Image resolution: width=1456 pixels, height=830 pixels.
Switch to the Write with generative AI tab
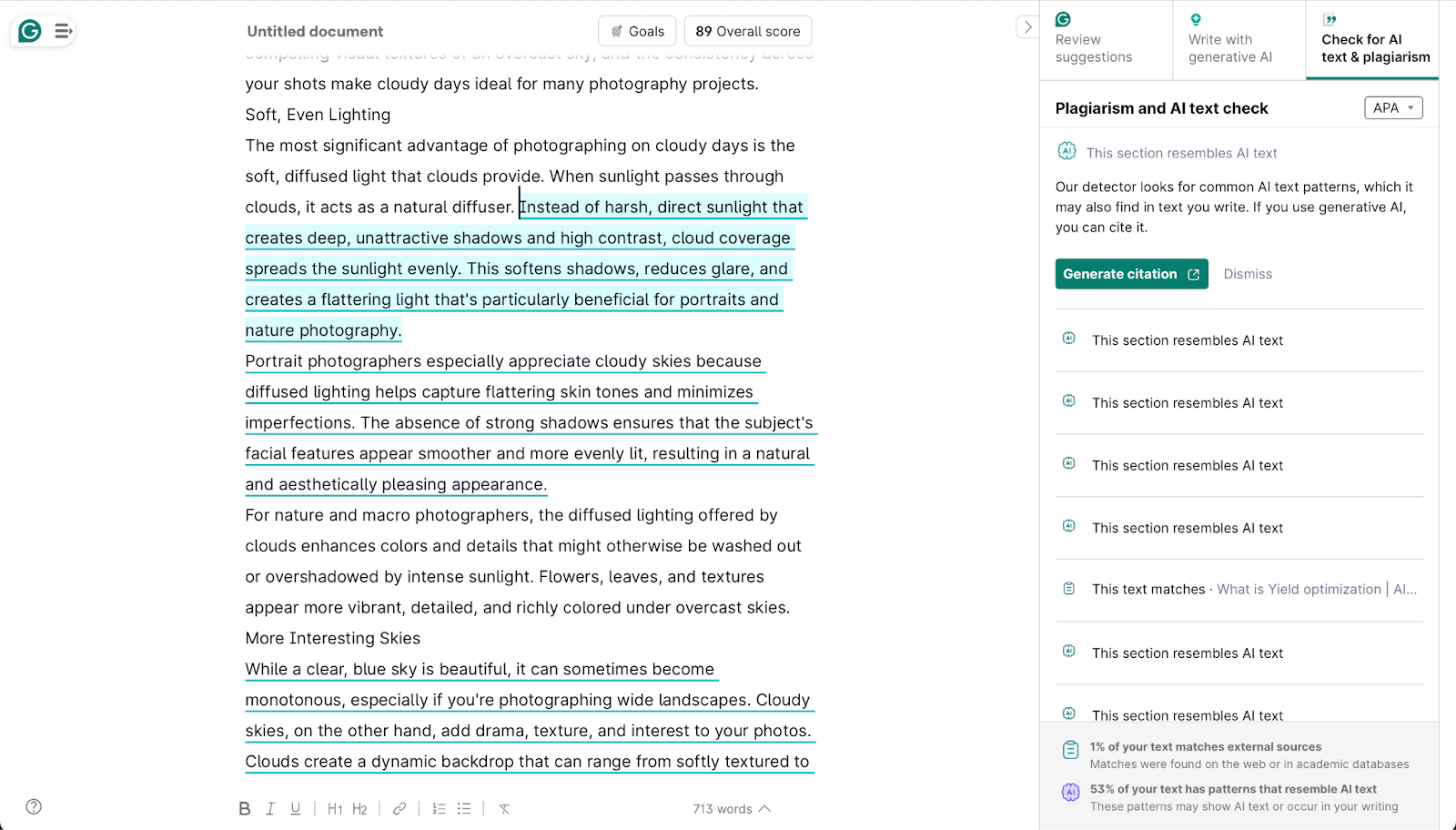tap(1239, 39)
